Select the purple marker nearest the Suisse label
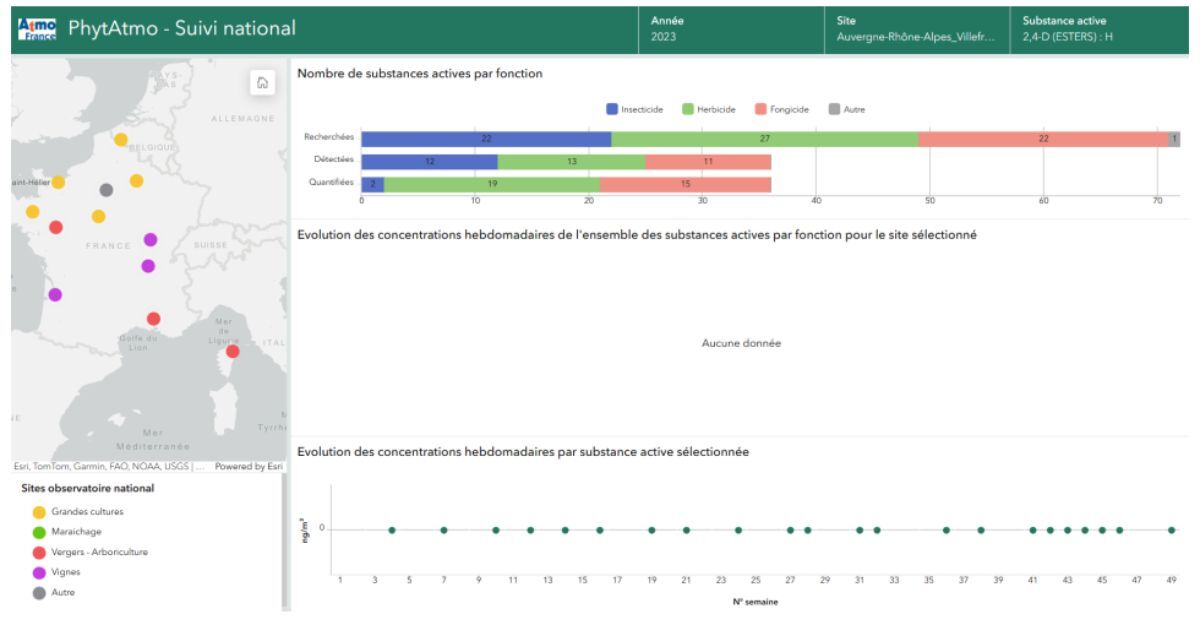Viewport: 1200px width, 630px height. [x=150, y=240]
